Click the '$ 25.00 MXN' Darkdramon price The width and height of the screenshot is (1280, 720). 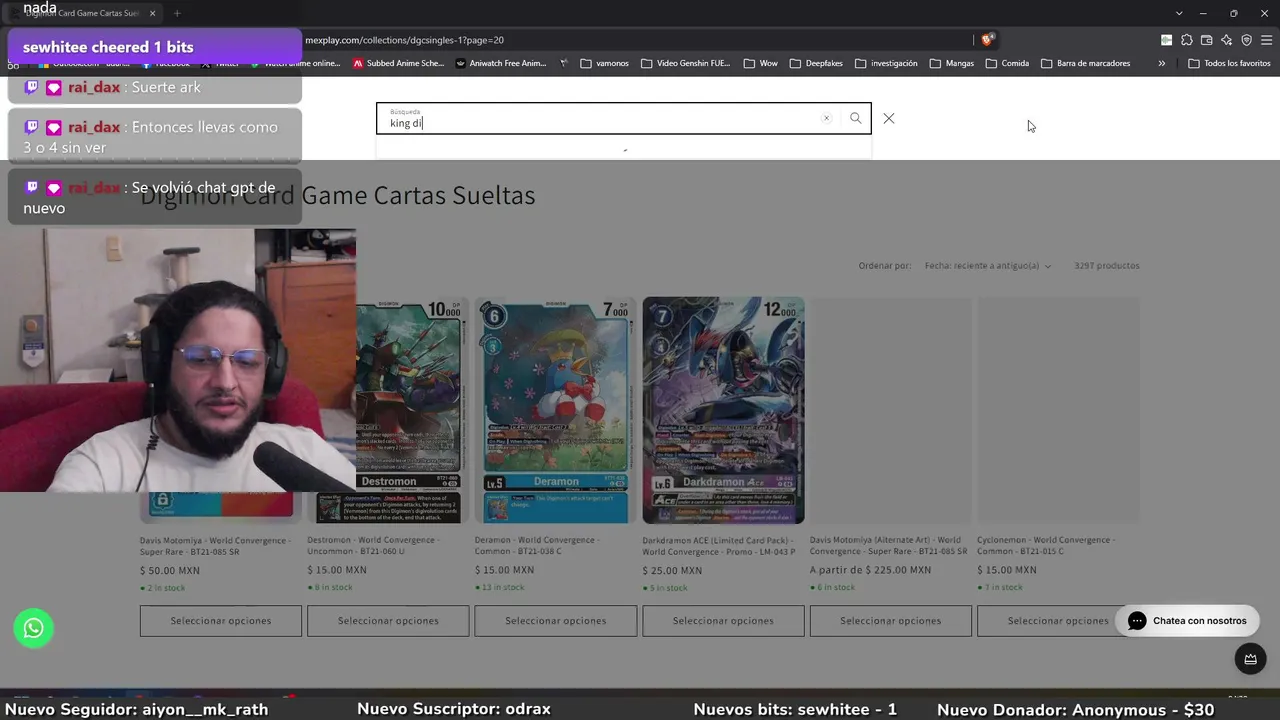[x=672, y=570]
